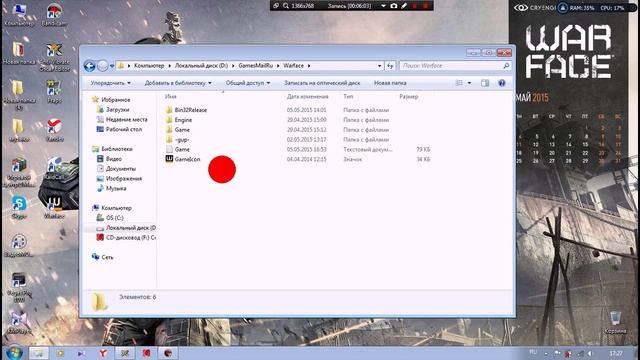This screenshot has width=640, height=360.
Task: Click the Explorer forward navigation arrow
Action: [x=102, y=66]
